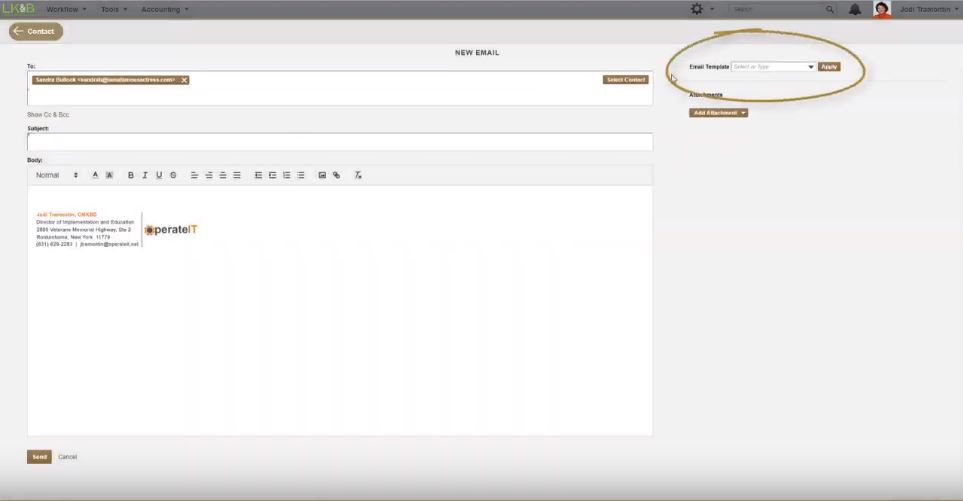Remove the Sandra Bullock recipient chip
Viewport: 963px width, 501px height.
[184, 80]
